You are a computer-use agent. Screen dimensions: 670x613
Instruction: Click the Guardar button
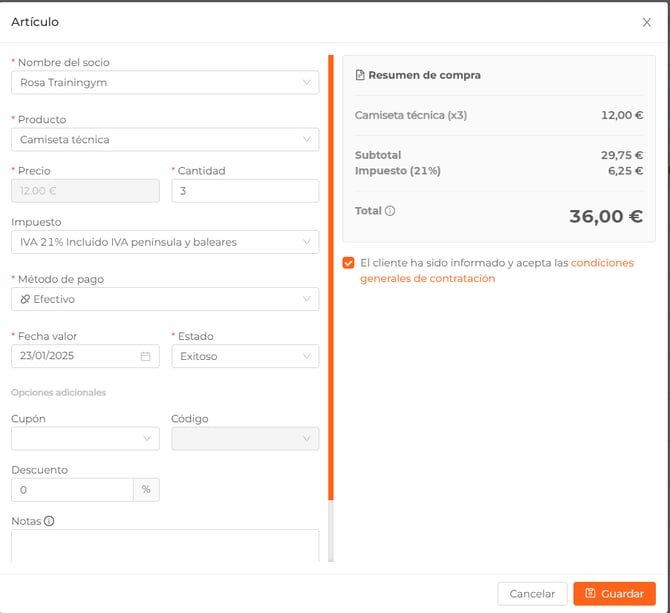point(614,594)
